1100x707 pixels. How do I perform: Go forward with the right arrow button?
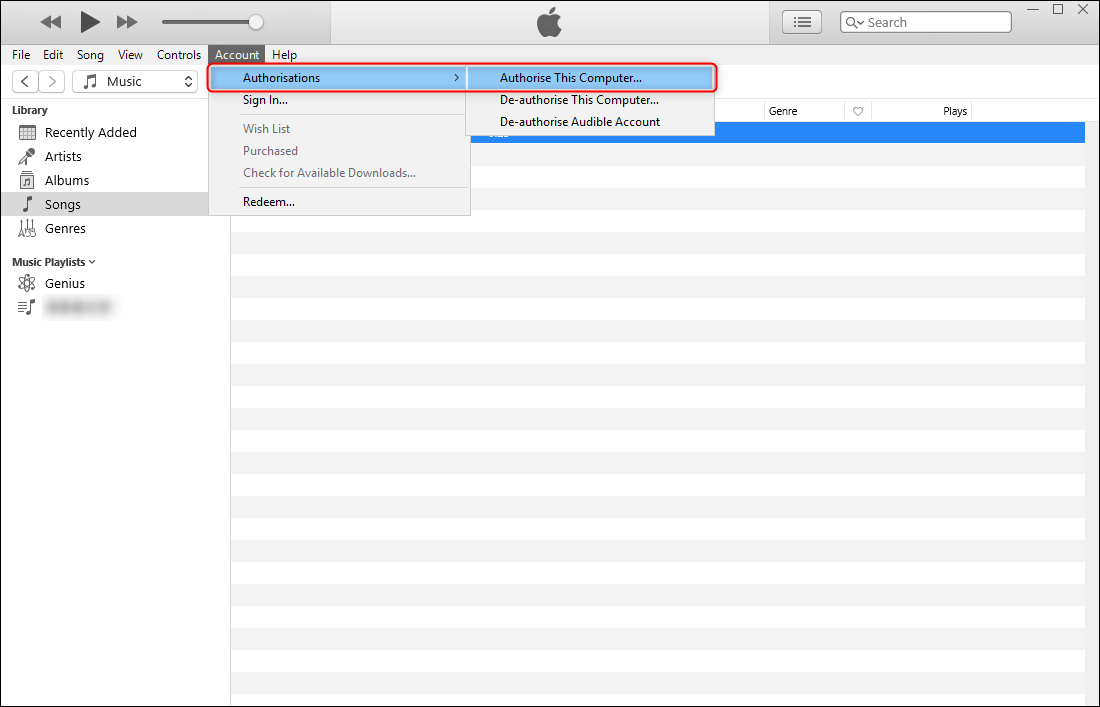52,81
